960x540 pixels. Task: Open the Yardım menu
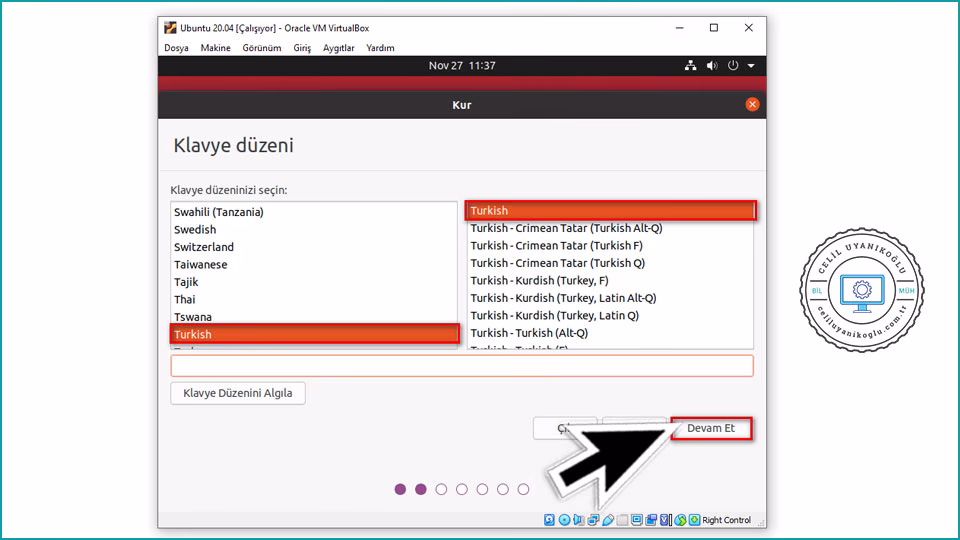point(380,48)
